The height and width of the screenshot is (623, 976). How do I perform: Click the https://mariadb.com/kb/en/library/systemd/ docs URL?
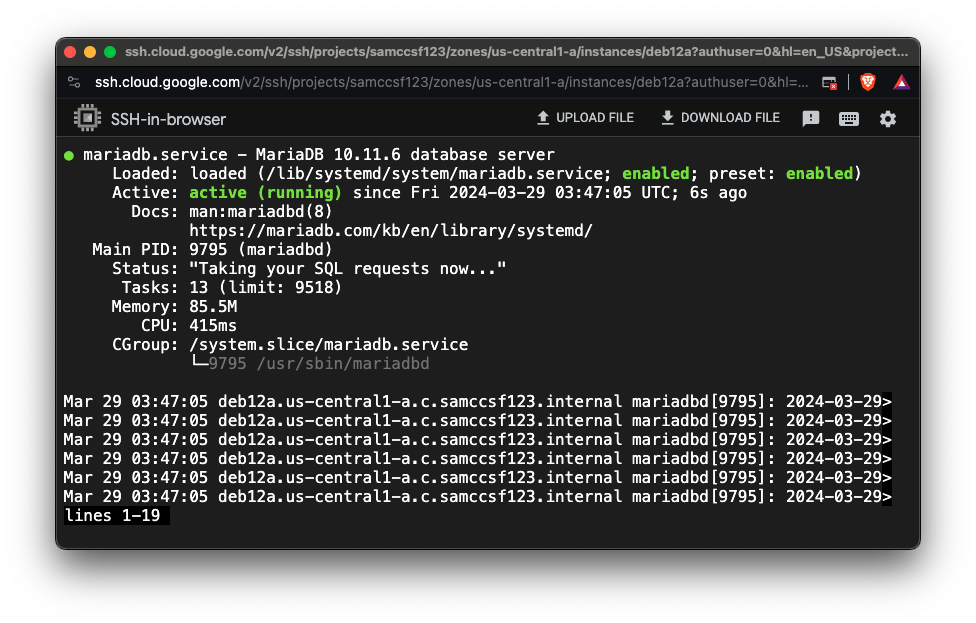[x=391, y=230]
